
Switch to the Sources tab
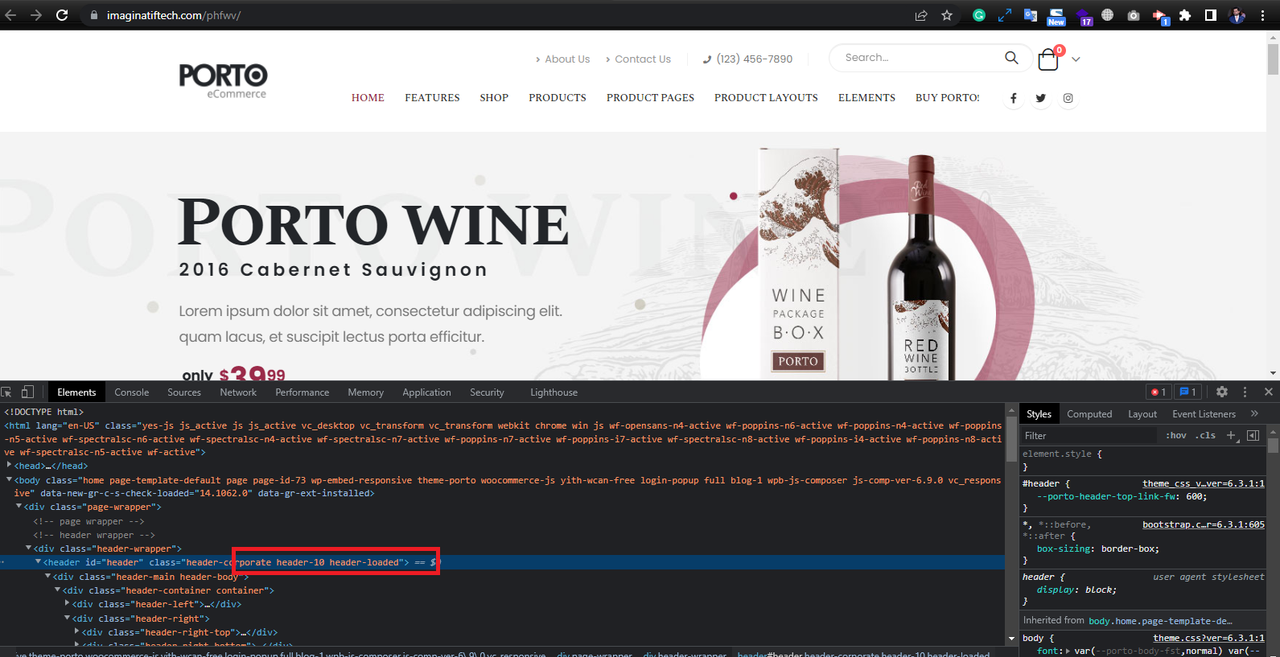[x=184, y=392]
